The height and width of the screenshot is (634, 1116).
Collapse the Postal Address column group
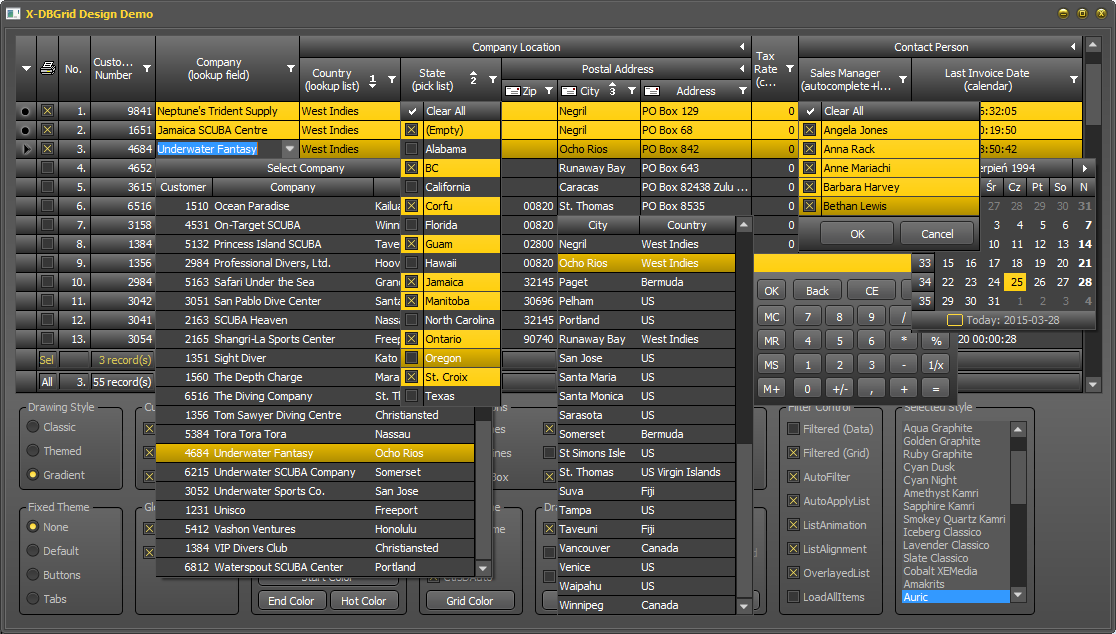[x=741, y=69]
